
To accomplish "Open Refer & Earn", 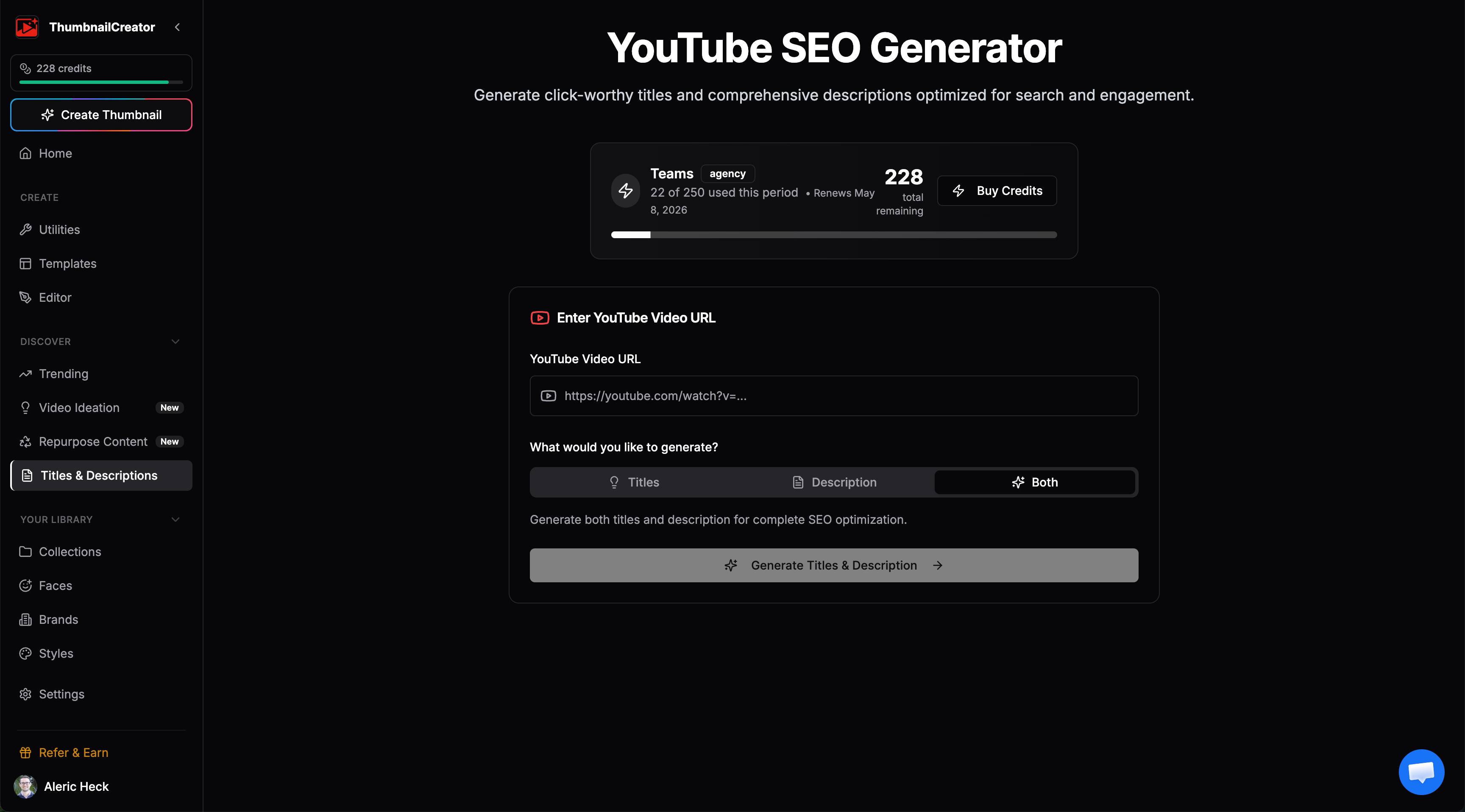I will [101, 753].
